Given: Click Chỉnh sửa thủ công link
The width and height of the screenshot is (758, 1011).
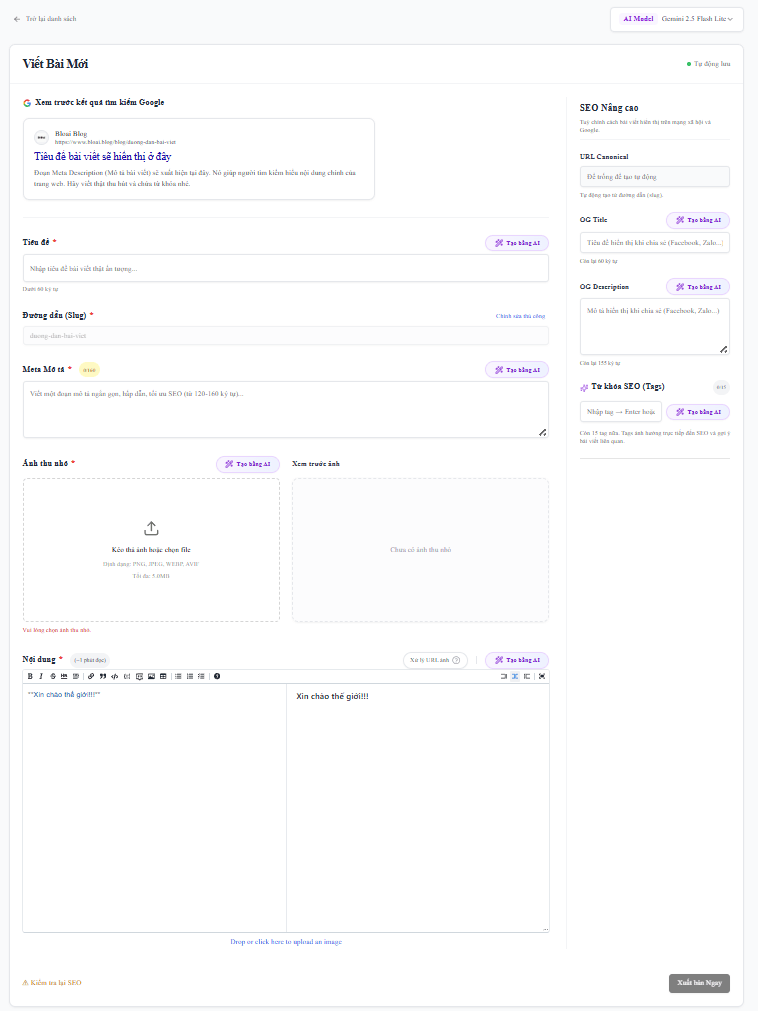Looking at the screenshot, I should click(520, 316).
